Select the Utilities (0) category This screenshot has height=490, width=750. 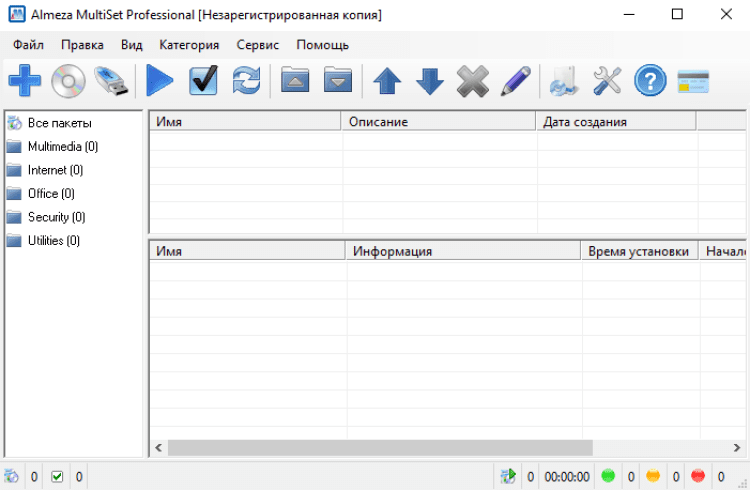[54, 240]
